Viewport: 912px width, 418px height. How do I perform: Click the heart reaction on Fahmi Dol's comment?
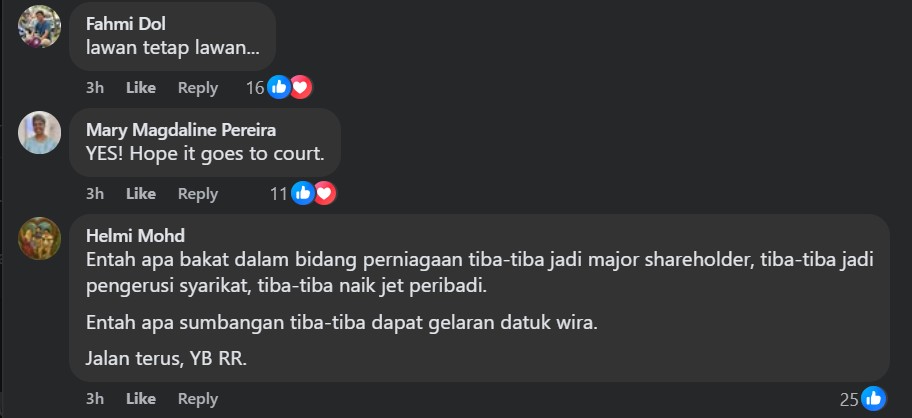click(x=301, y=87)
